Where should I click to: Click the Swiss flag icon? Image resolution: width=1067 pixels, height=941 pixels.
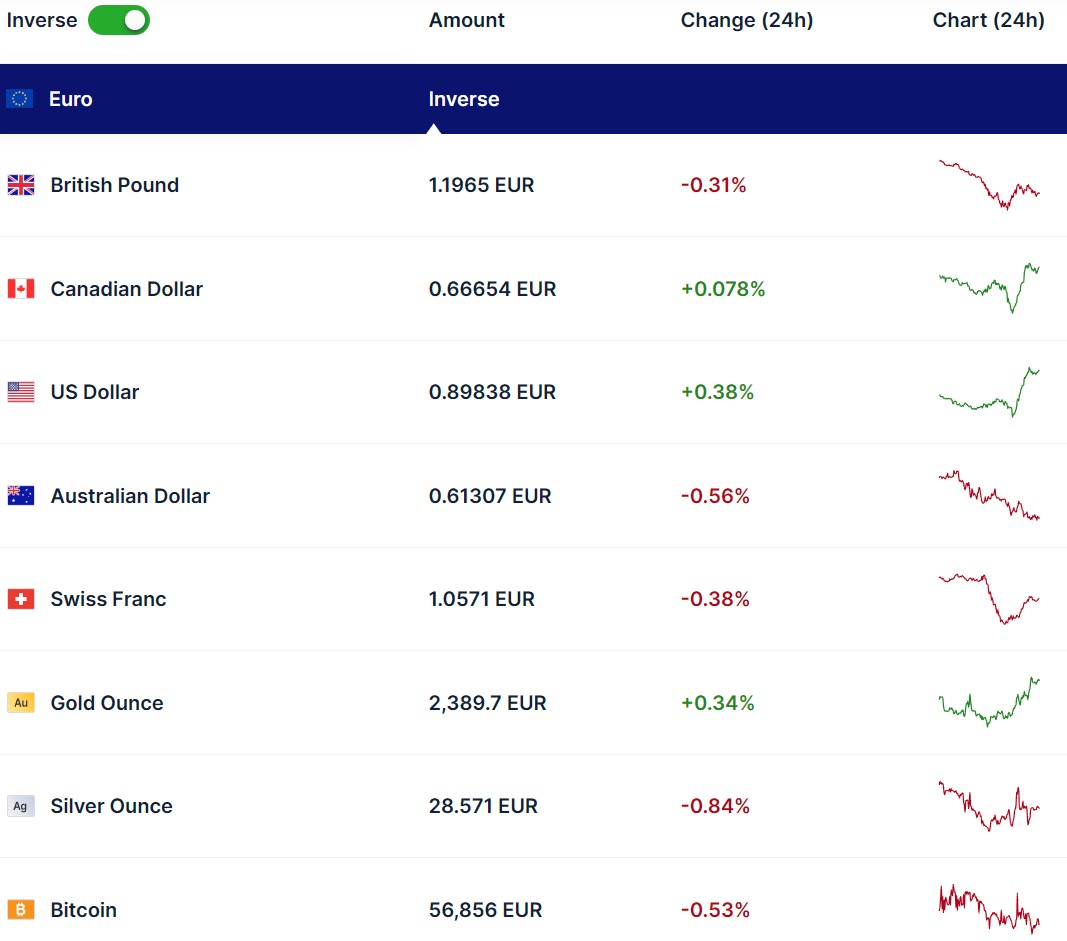coord(21,599)
